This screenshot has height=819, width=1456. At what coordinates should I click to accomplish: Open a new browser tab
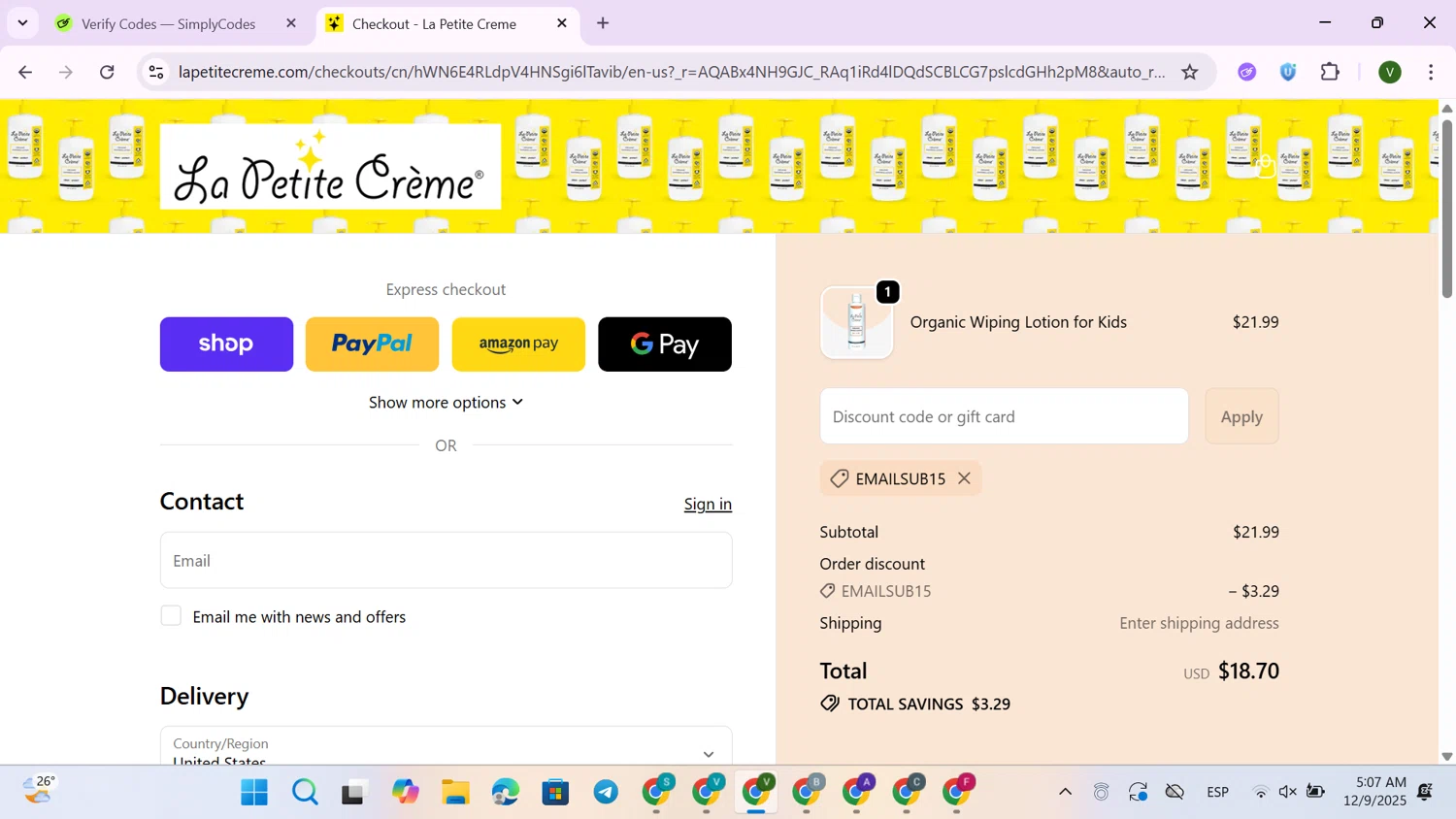coord(603,23)
